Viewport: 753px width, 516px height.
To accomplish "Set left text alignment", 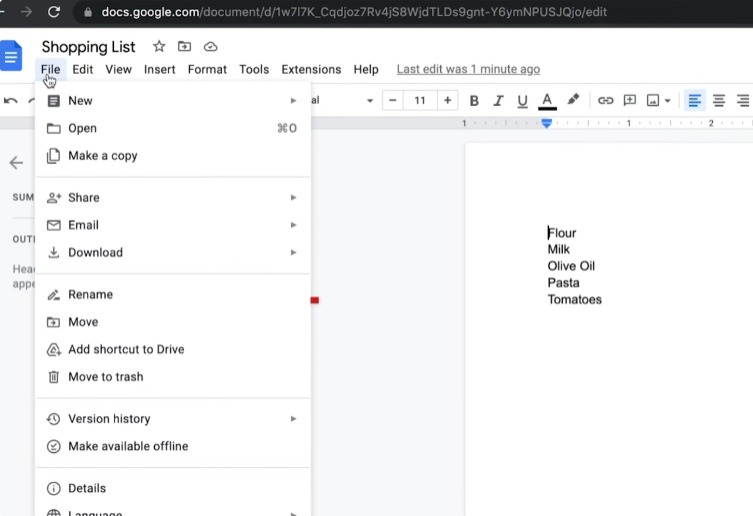I will (694, 100).
